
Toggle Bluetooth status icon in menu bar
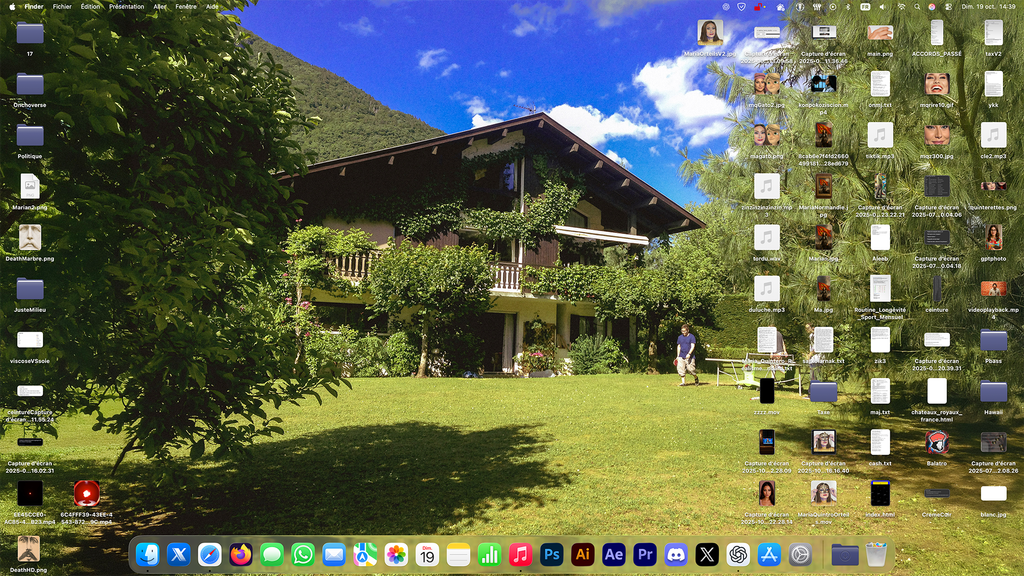coord(847,6)
